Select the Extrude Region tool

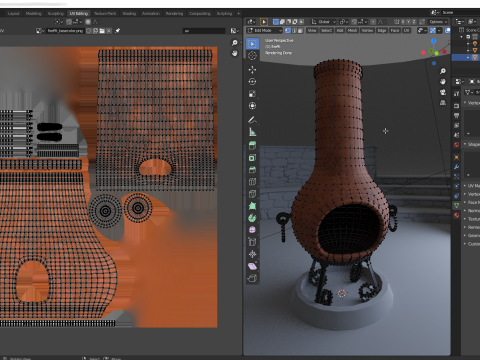pyautogui.click(x=252, y=146)
